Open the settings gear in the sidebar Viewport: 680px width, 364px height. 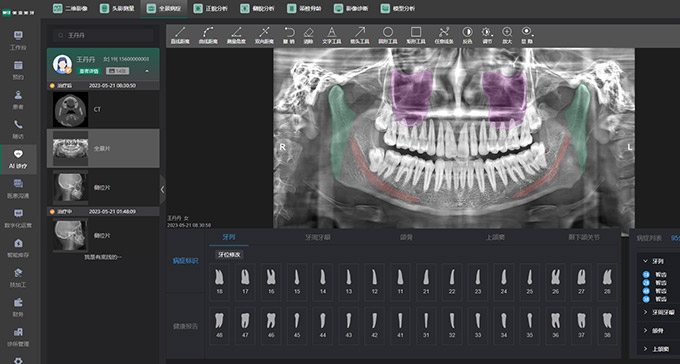coord(18,360)
